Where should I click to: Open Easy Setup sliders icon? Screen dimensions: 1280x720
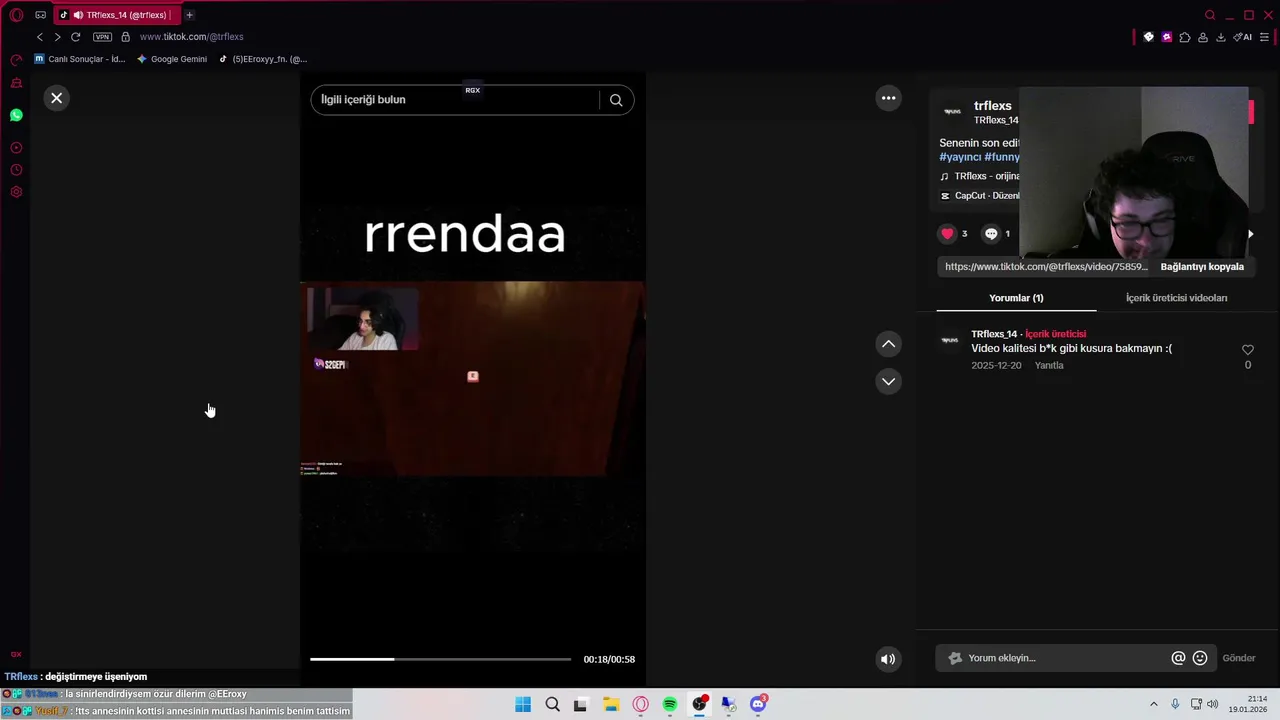pos(1265,37)
